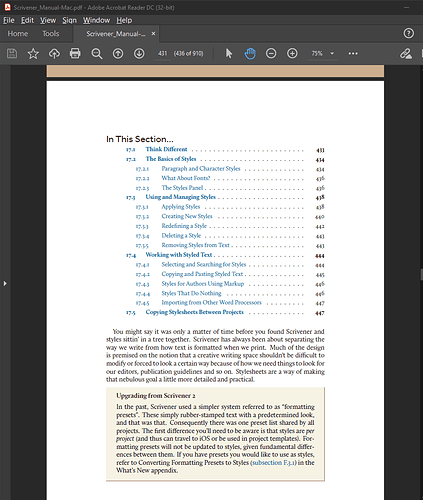The image size is (423, 500).
Task: Click the (436 of 910) page count
Action: point(188,53)
